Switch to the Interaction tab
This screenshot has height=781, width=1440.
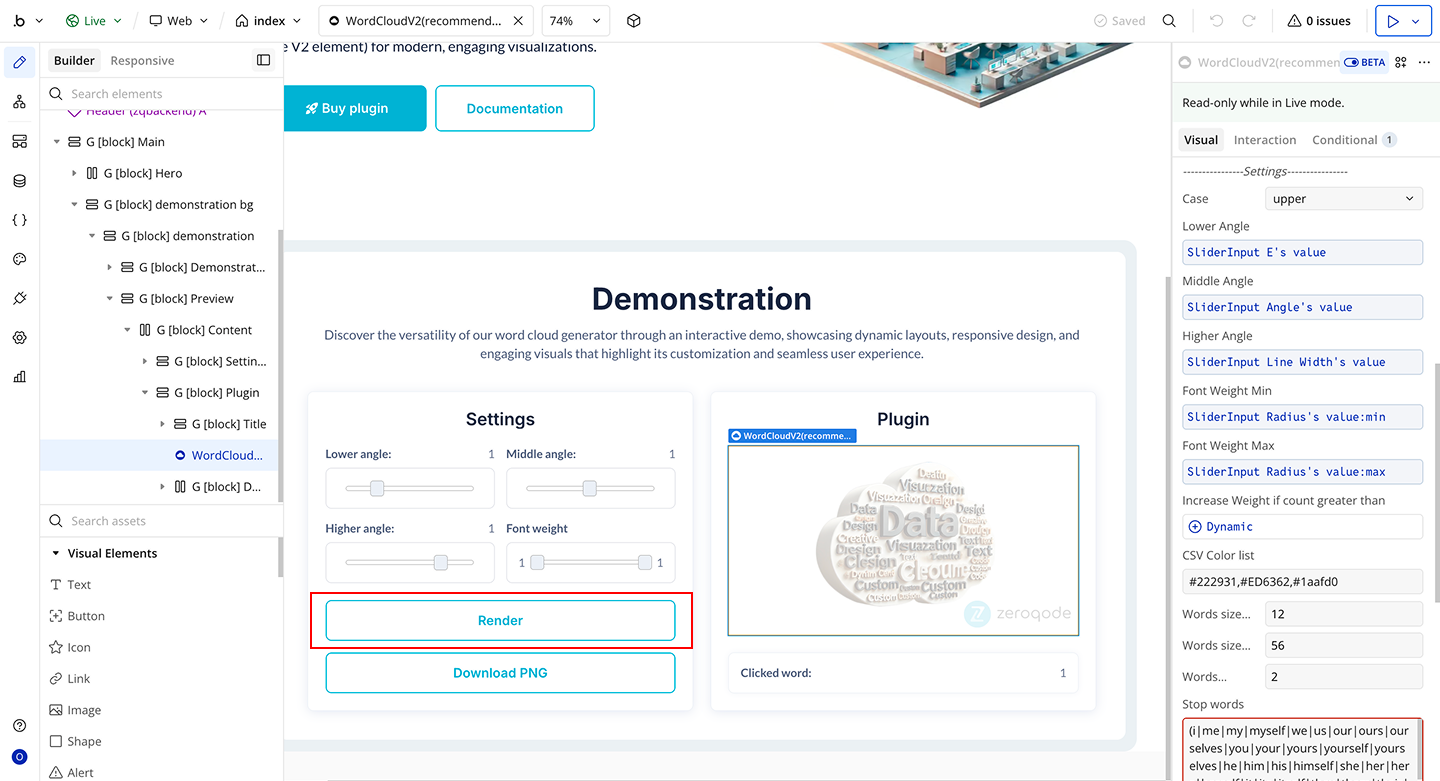pyautogui.click(x=1265, y=140)
